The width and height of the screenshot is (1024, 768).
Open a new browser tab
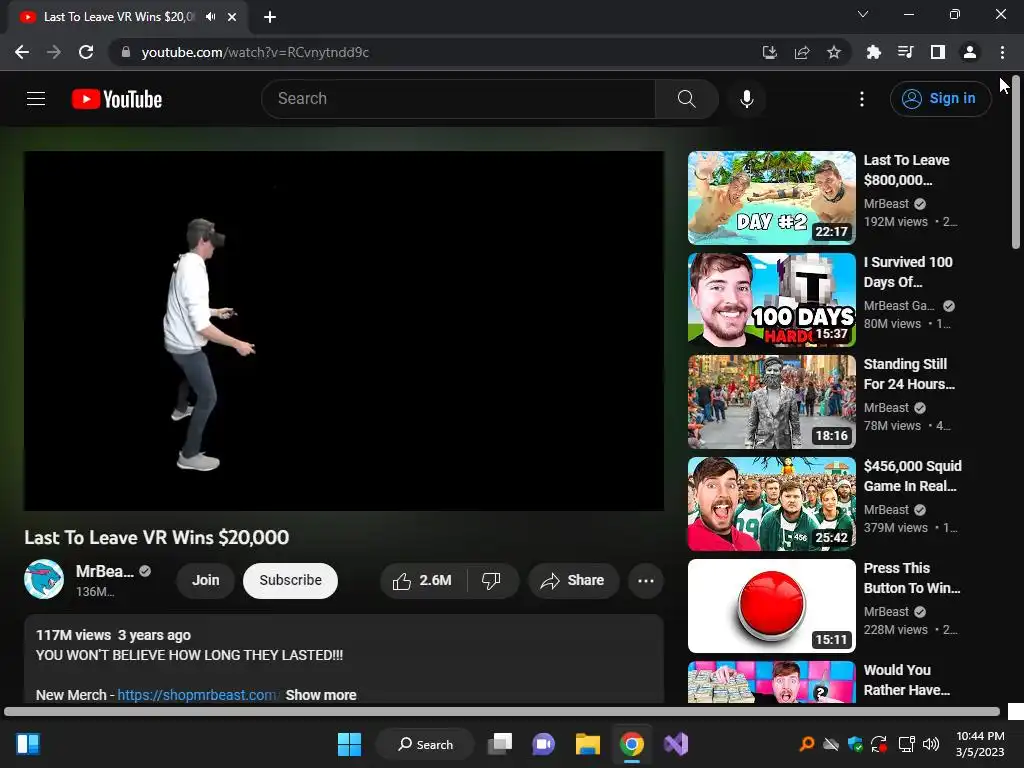(x=270, y=17)
